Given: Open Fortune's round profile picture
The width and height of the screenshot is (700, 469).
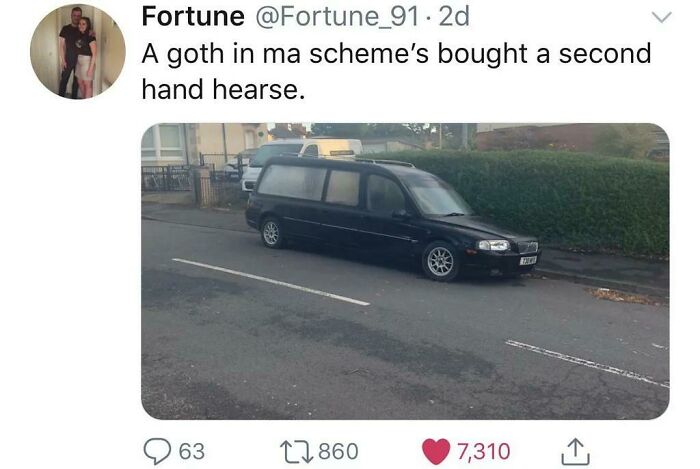Looking at the screenshot, I should click(x=78, y=51).
